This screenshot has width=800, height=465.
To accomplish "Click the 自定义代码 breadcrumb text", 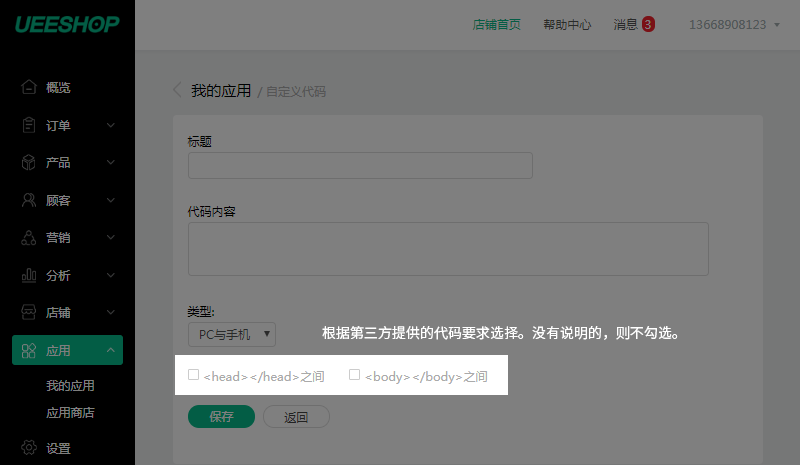I will [296, 91].
